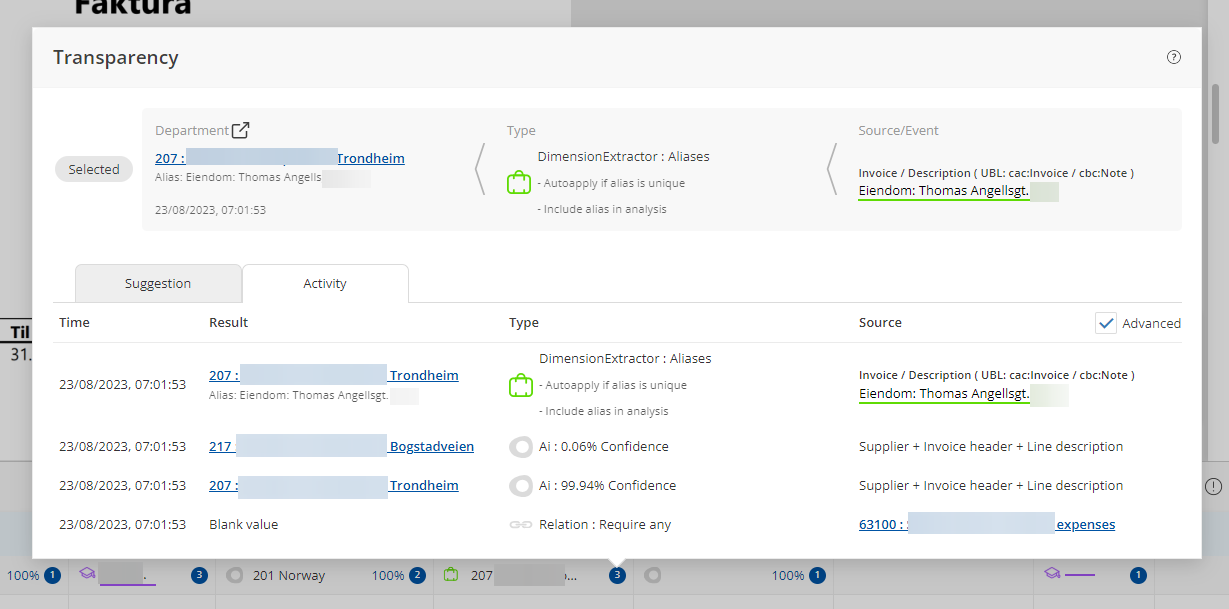
Task: Open the 207 Trondheim link under Department
Action: tap(279, 159)
